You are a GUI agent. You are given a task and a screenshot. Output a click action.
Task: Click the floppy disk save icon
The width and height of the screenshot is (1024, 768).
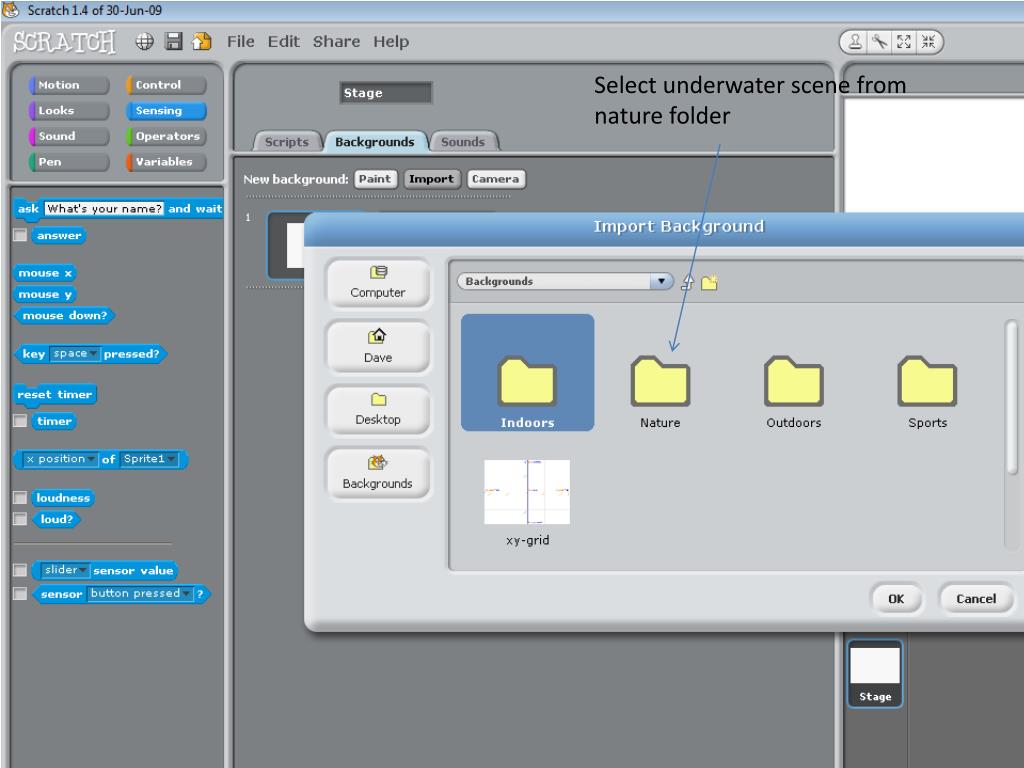coord(174,41)
